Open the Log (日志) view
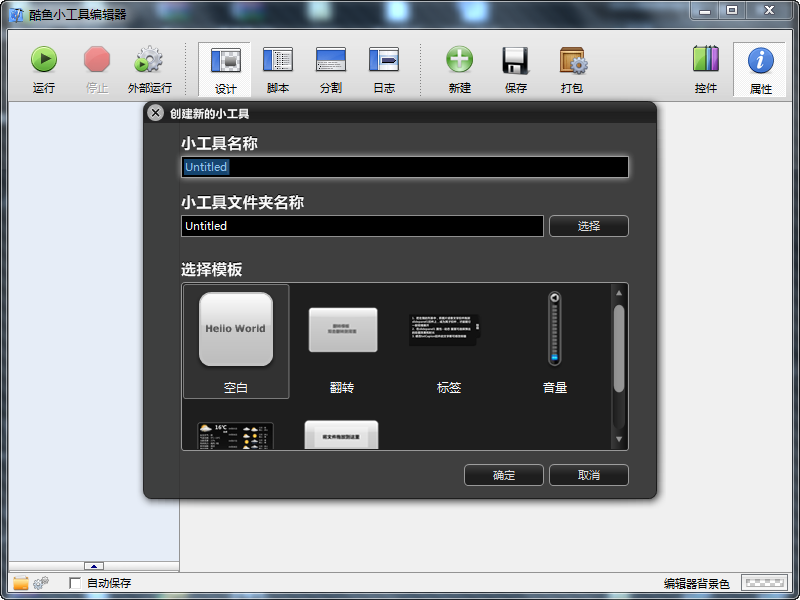This screenshot has width=800, height=600. (384, 60)
